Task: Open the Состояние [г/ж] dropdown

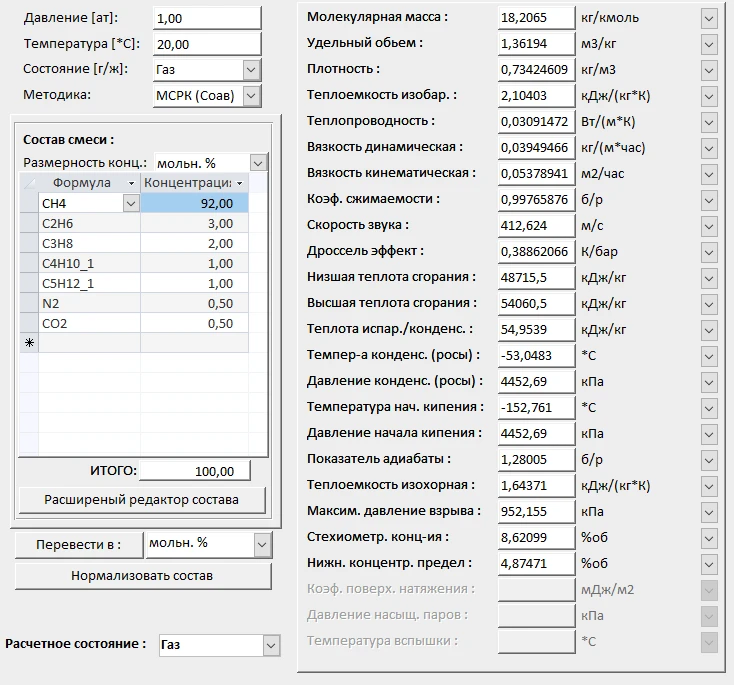Action: click(251, 70)
